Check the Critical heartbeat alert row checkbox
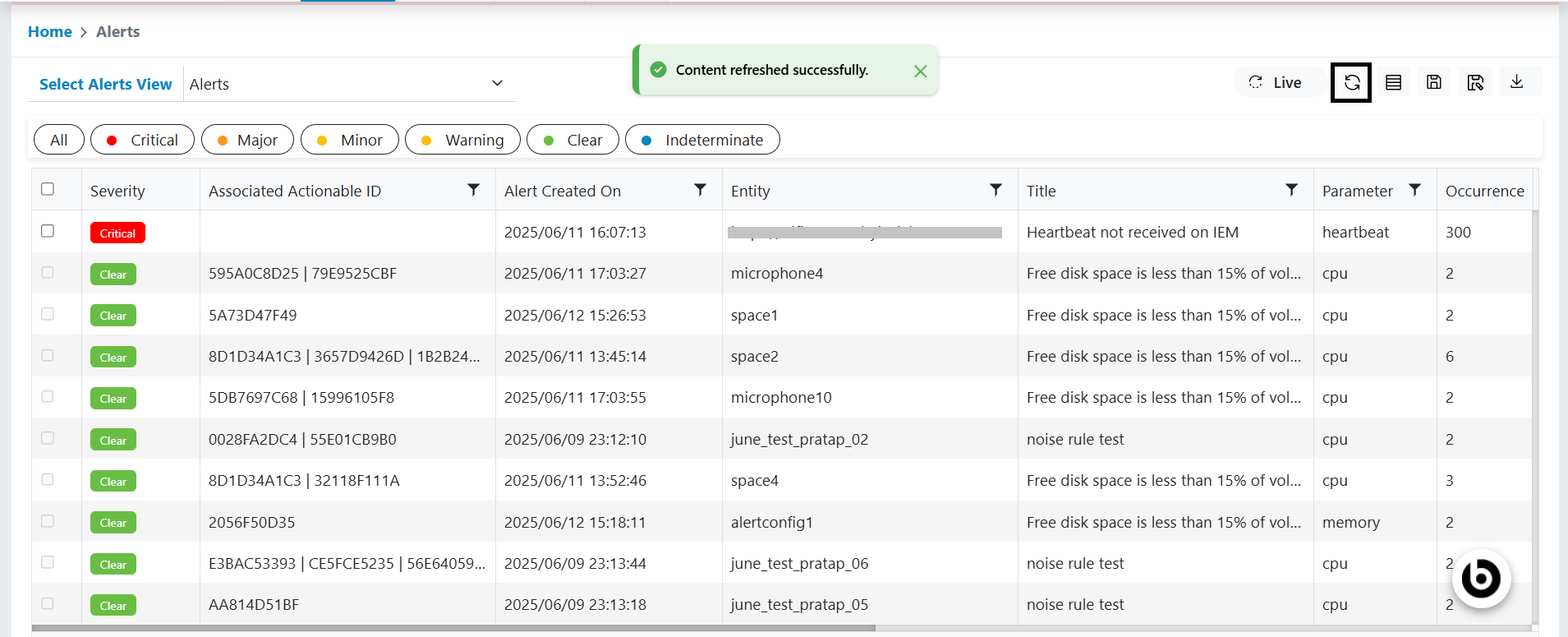 click(x=48, y=231)
